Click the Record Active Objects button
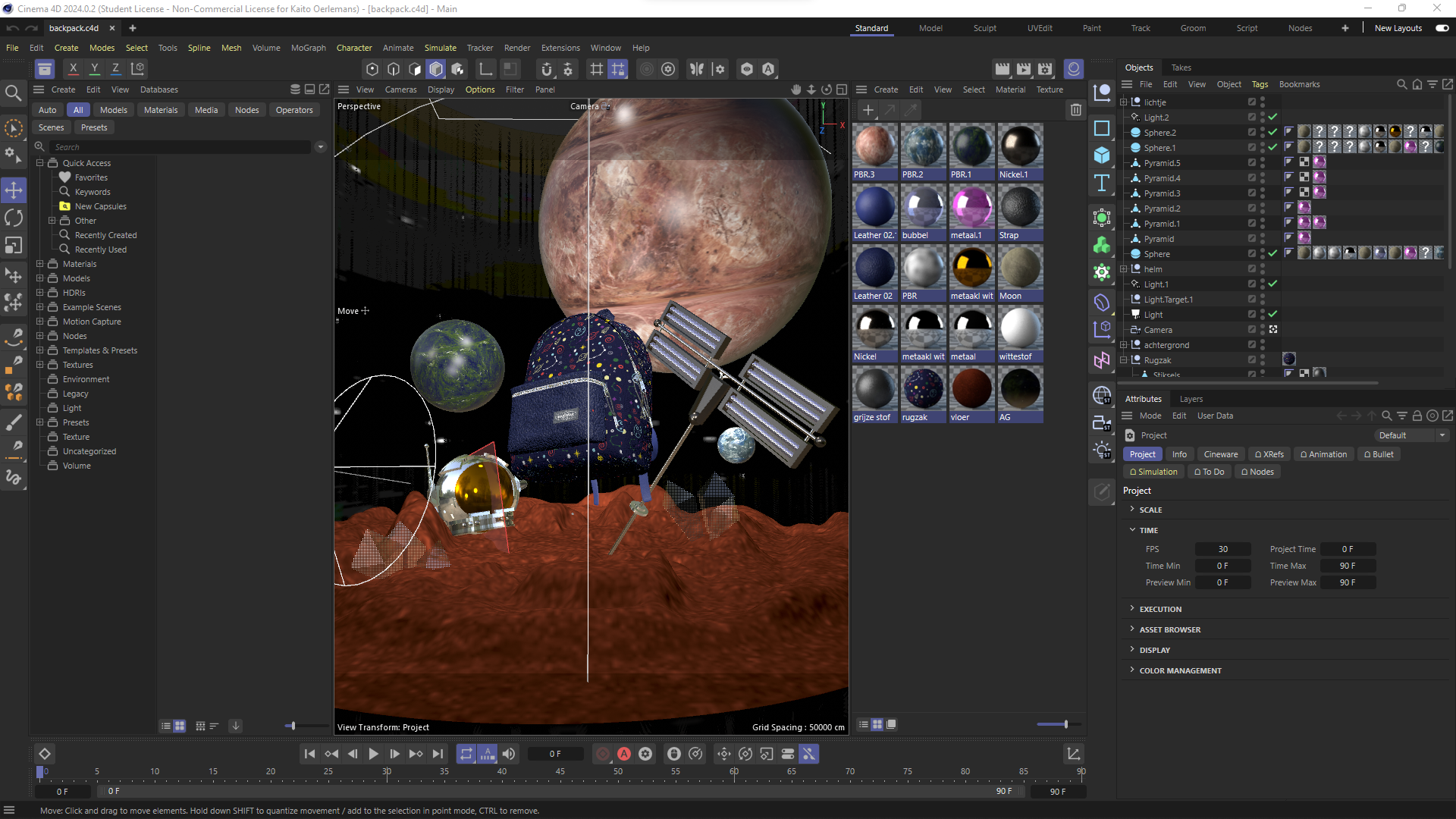This screenshot has width=1456, height=819. [603, 754]
